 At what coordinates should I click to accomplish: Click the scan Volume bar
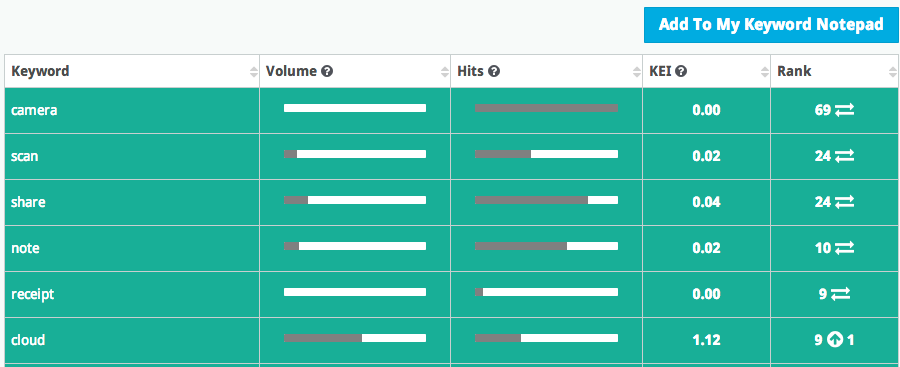click(x=355, y=154)
